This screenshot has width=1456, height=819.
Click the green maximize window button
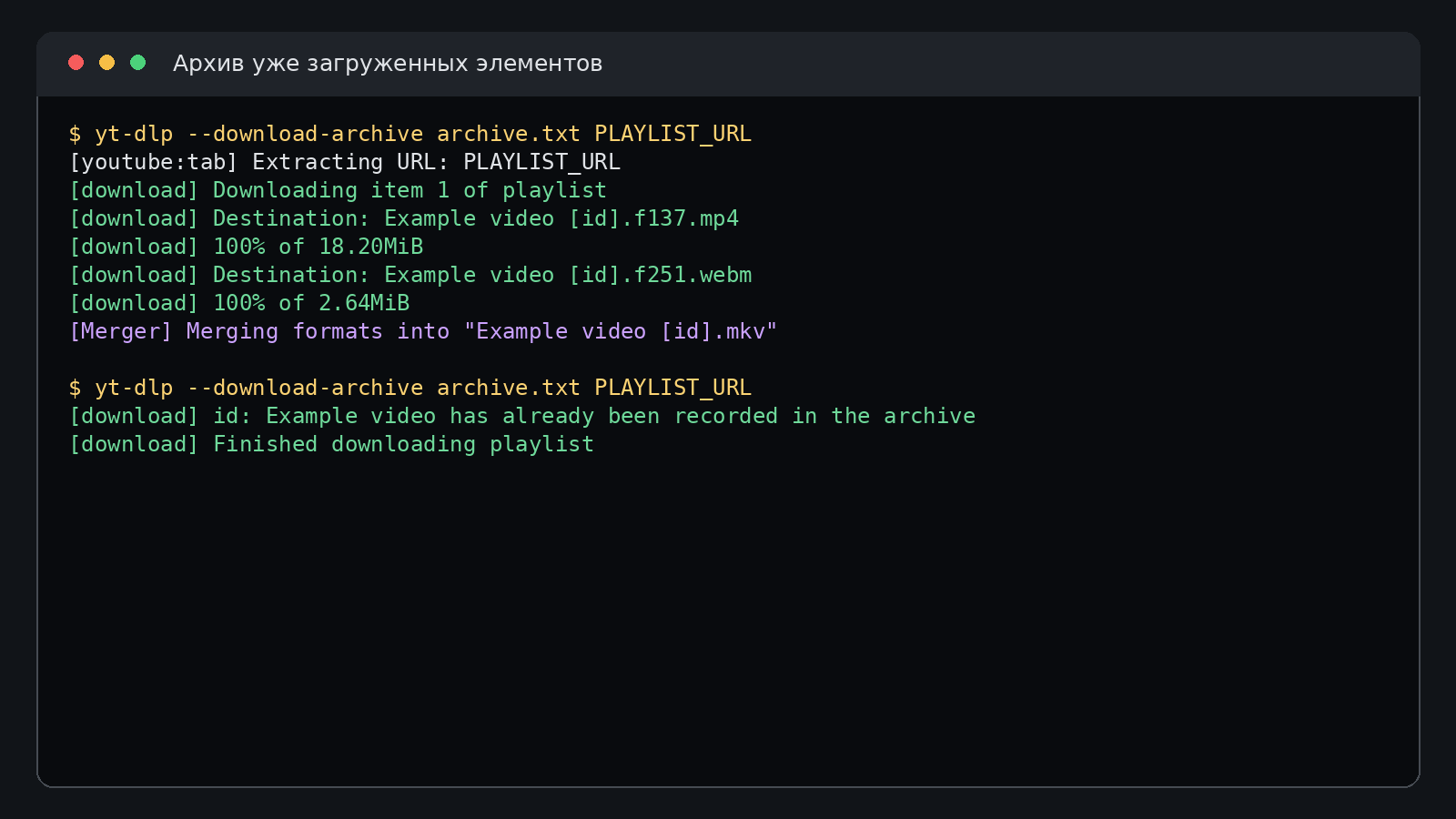[x=138, y=62]
